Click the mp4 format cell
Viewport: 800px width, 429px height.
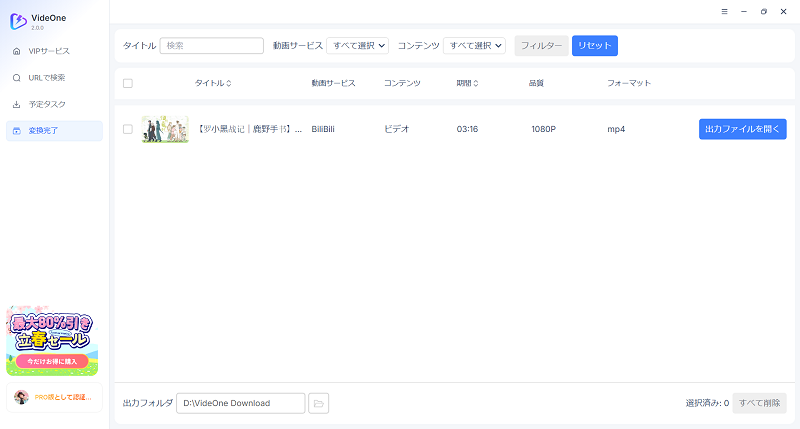616,129
